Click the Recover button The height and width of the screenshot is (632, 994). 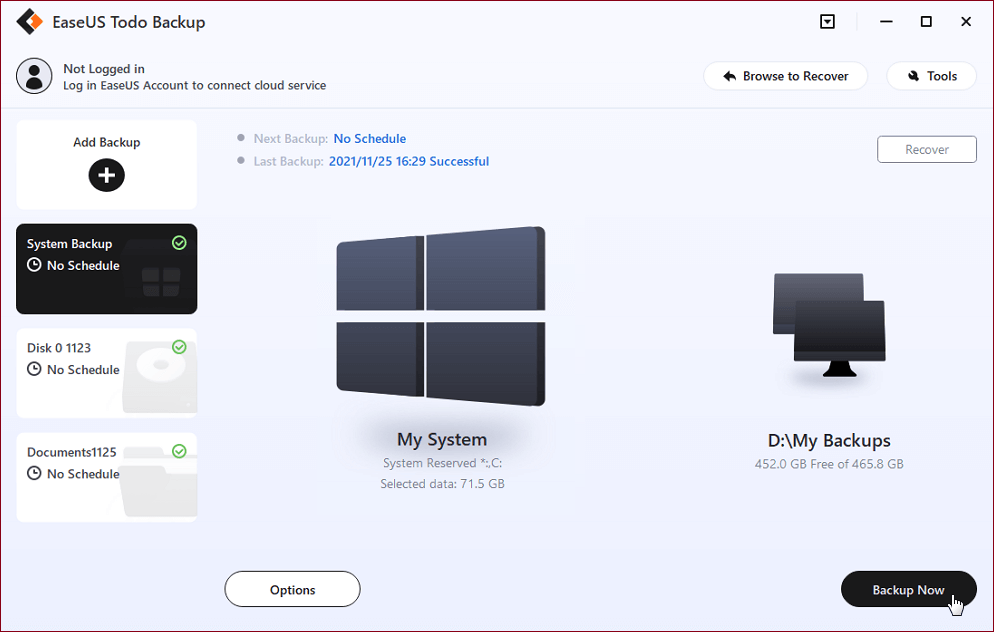coord(926,149)
